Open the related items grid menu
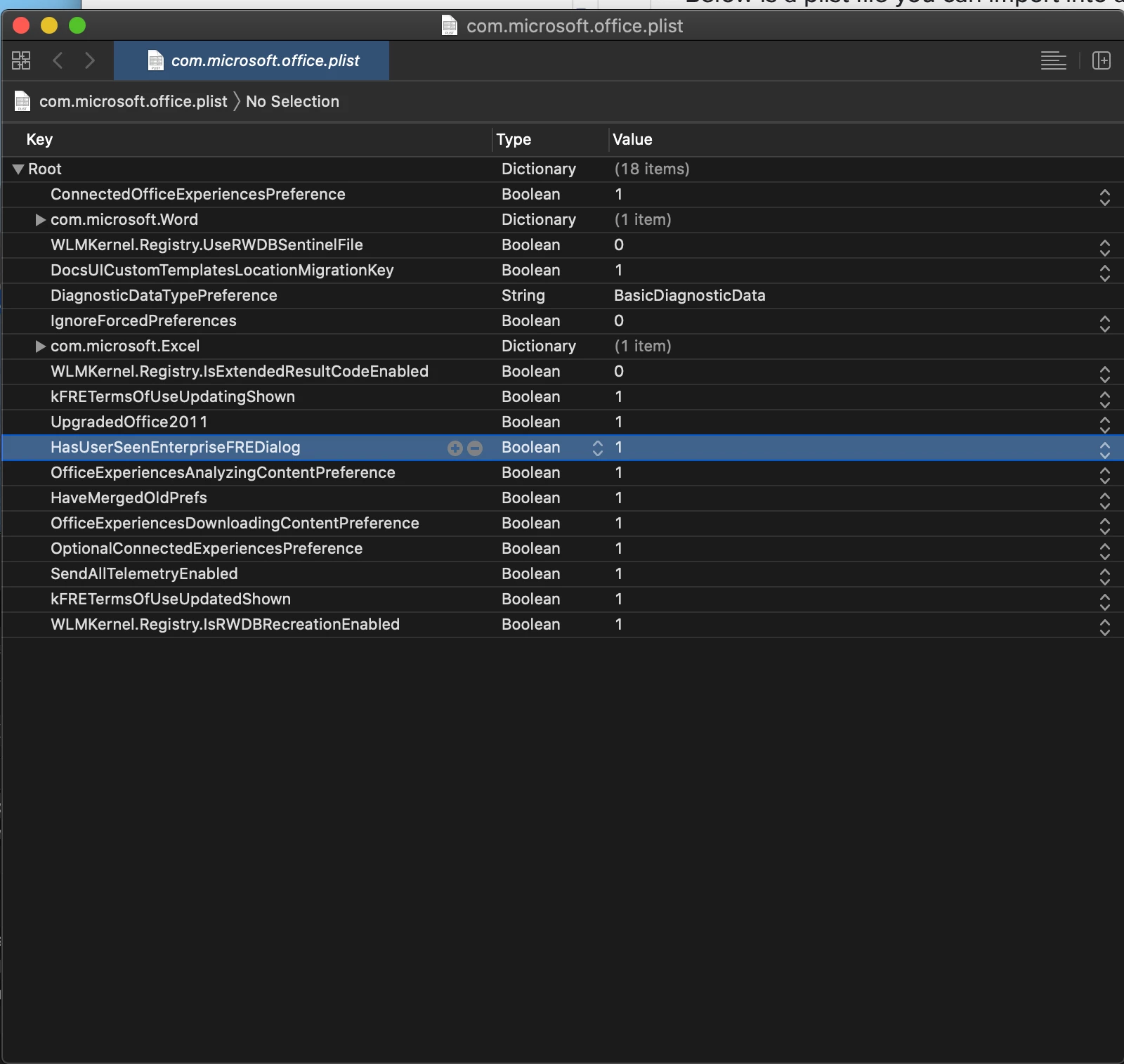Viewport: 1124px width, 1064px height. [21, 60]
